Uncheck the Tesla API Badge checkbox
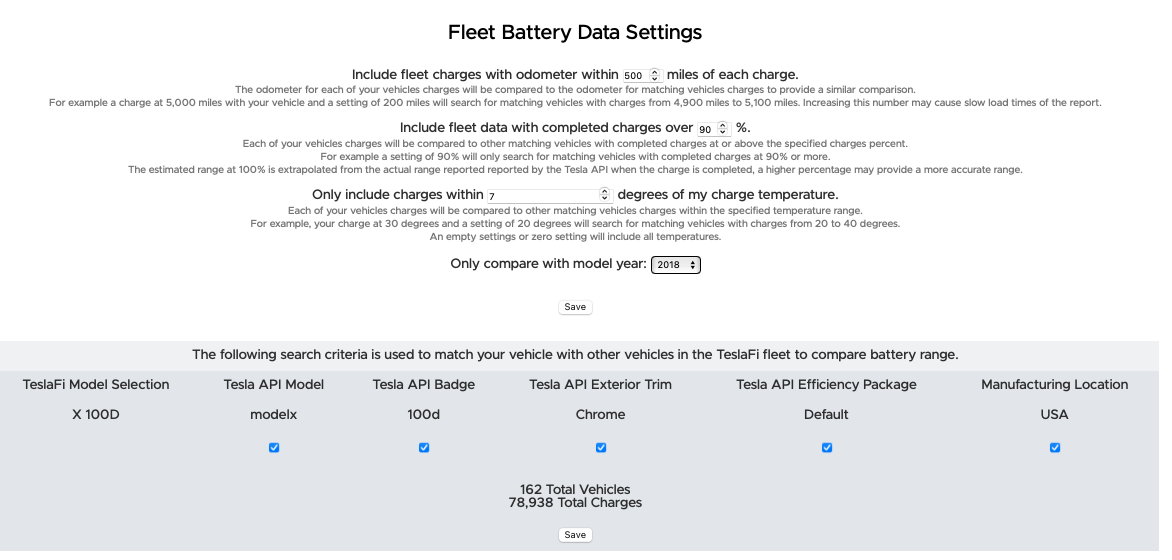The height and width of the screenshot is (560, 1172). pos(424,448)
